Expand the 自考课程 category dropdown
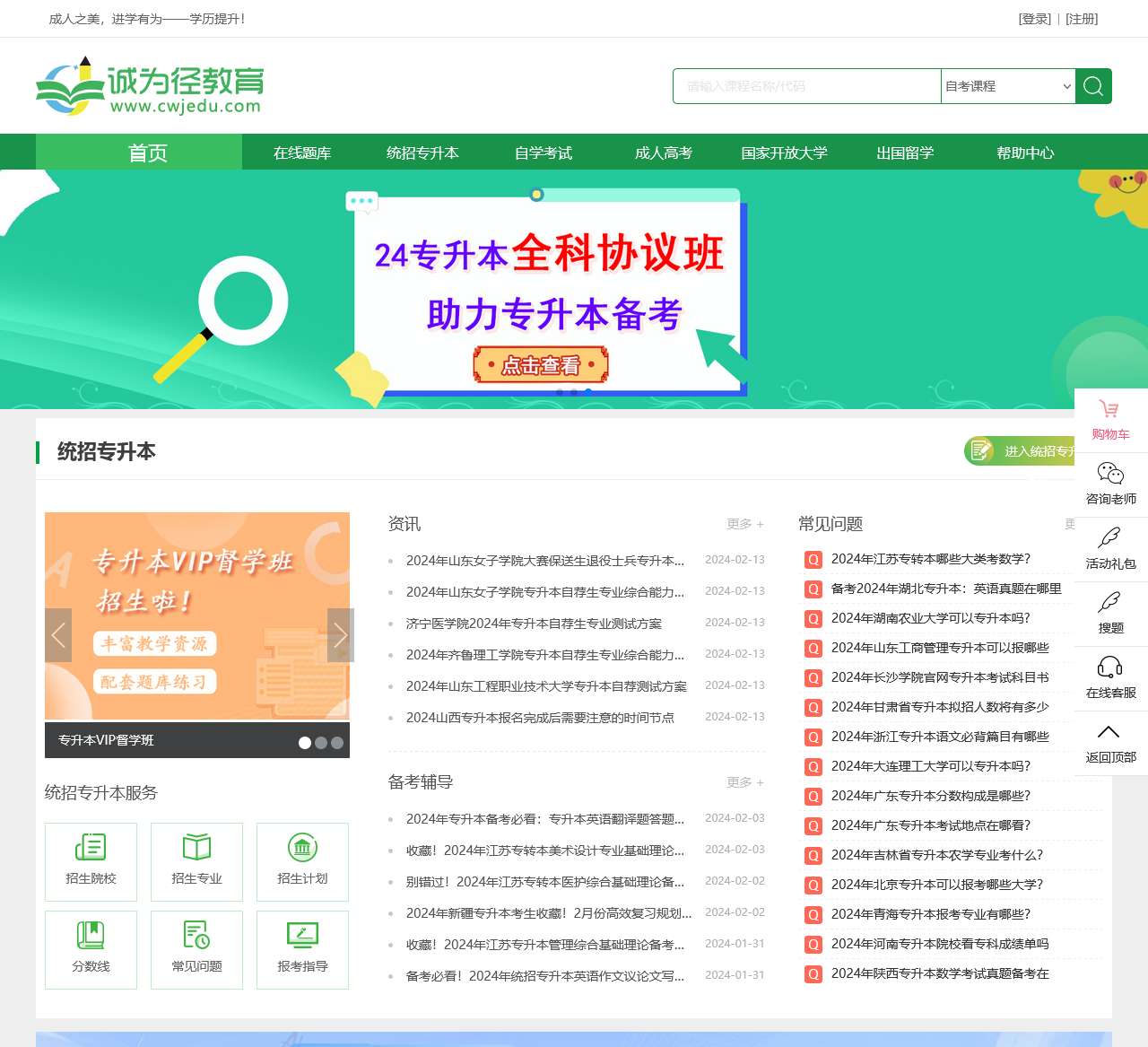Viewport: 1148px width, 1047px height. [x=1008, y=86]
